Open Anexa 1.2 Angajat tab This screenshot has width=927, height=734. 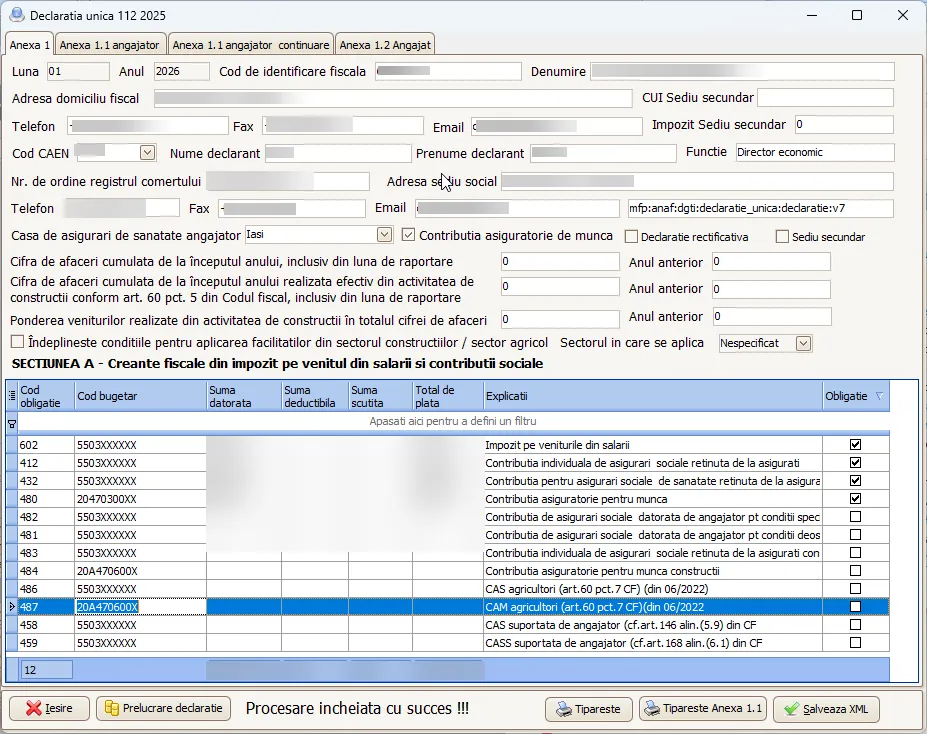pyautogui.click(x=385, y=45)
